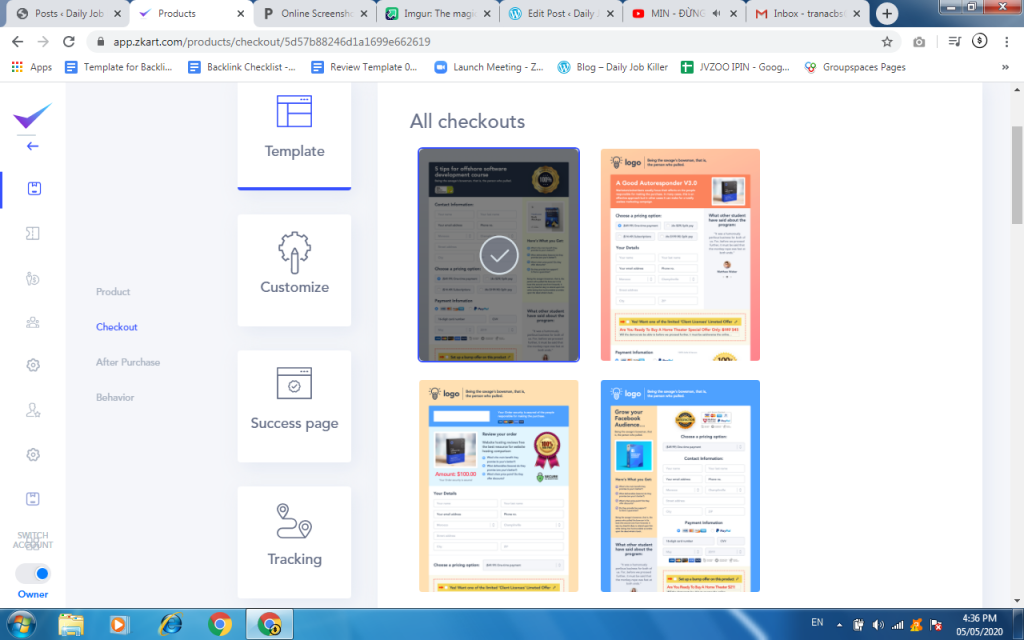Image resolution: width=1024 pixels, height=640 pixels.
Task: Choose the blue Facebook Audience checkout template
Action: tap(680, 486)
